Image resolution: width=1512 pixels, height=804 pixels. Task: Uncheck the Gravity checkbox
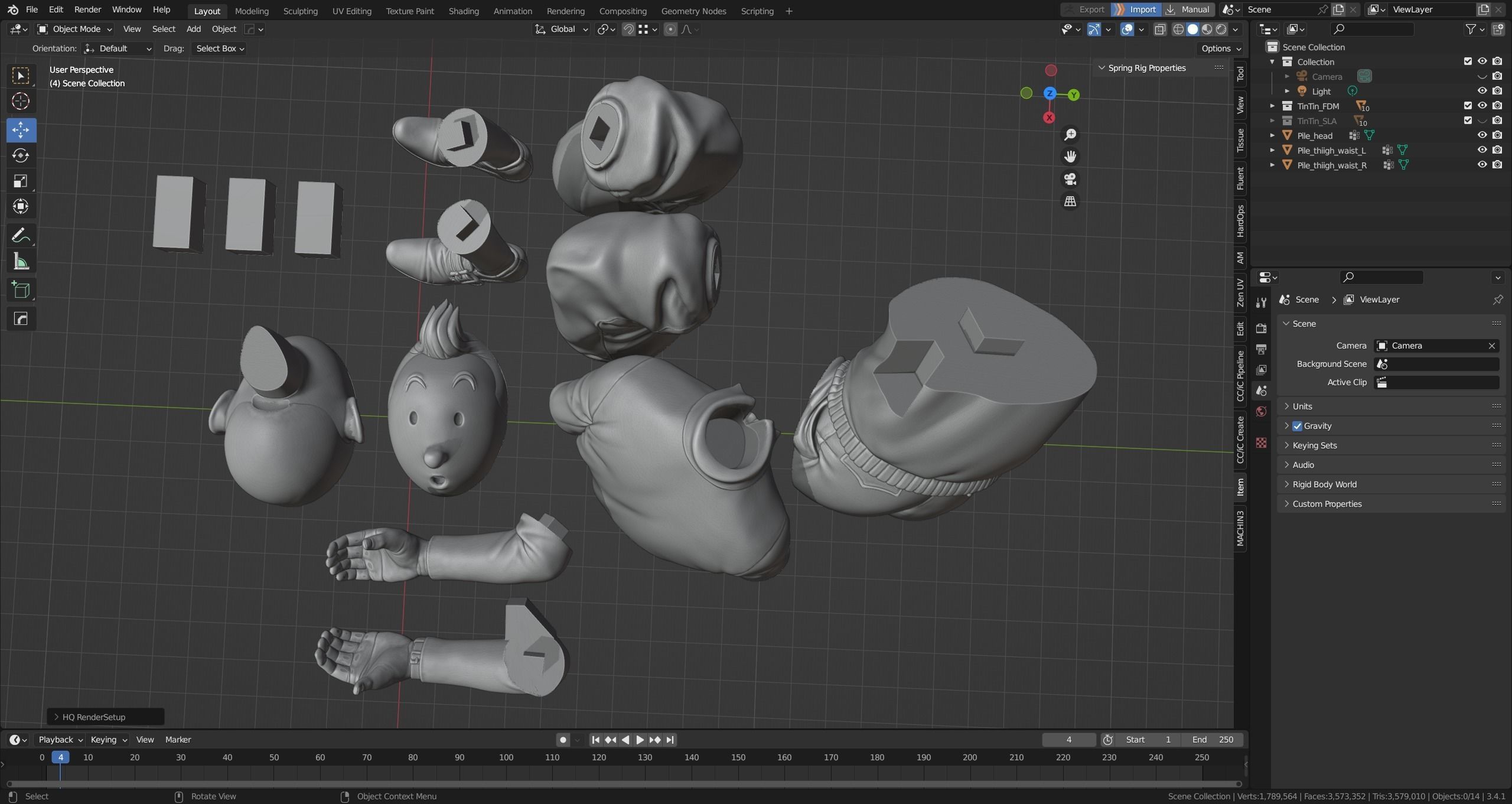pos(1297,426)
